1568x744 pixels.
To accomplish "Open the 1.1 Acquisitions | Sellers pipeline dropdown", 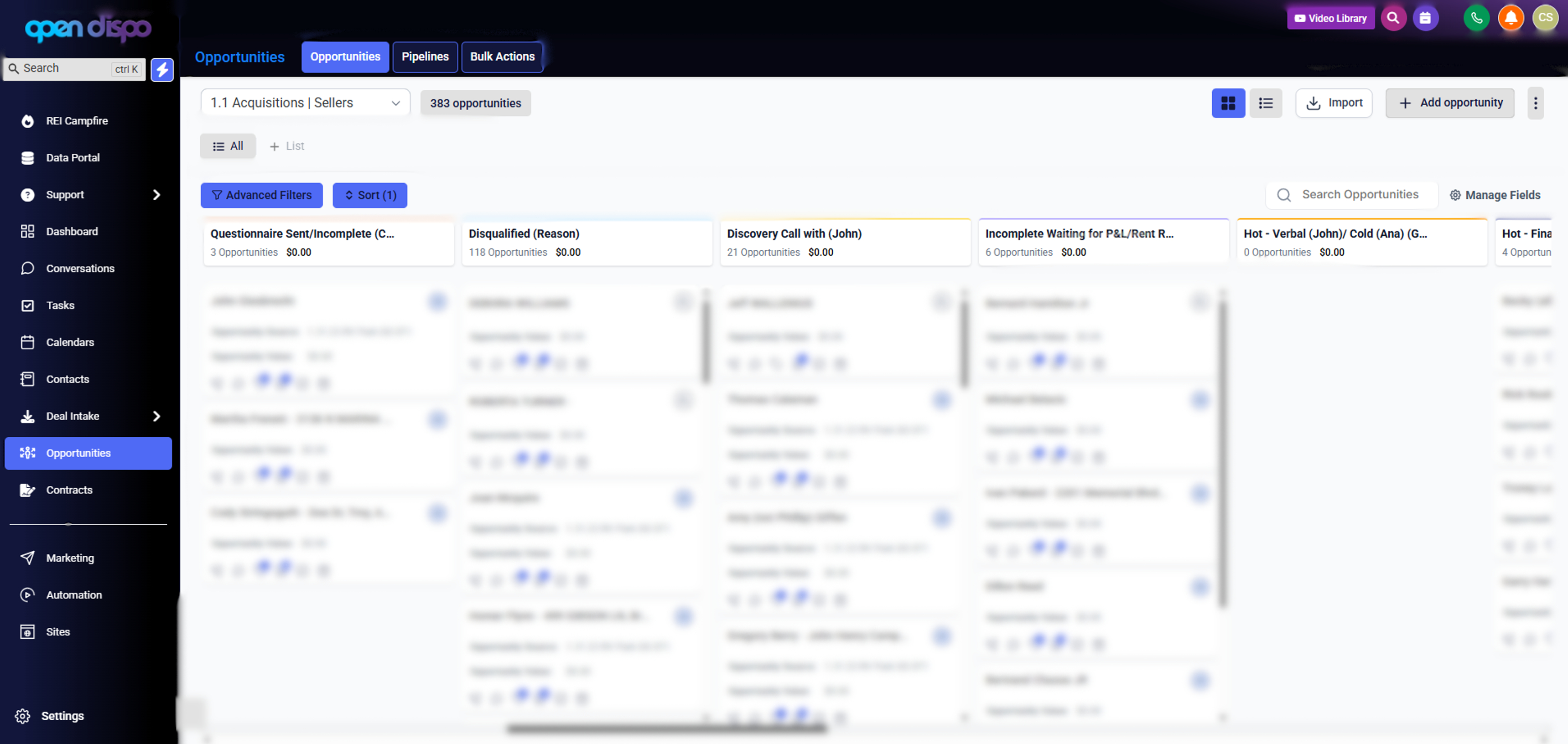I will point(305,103).
